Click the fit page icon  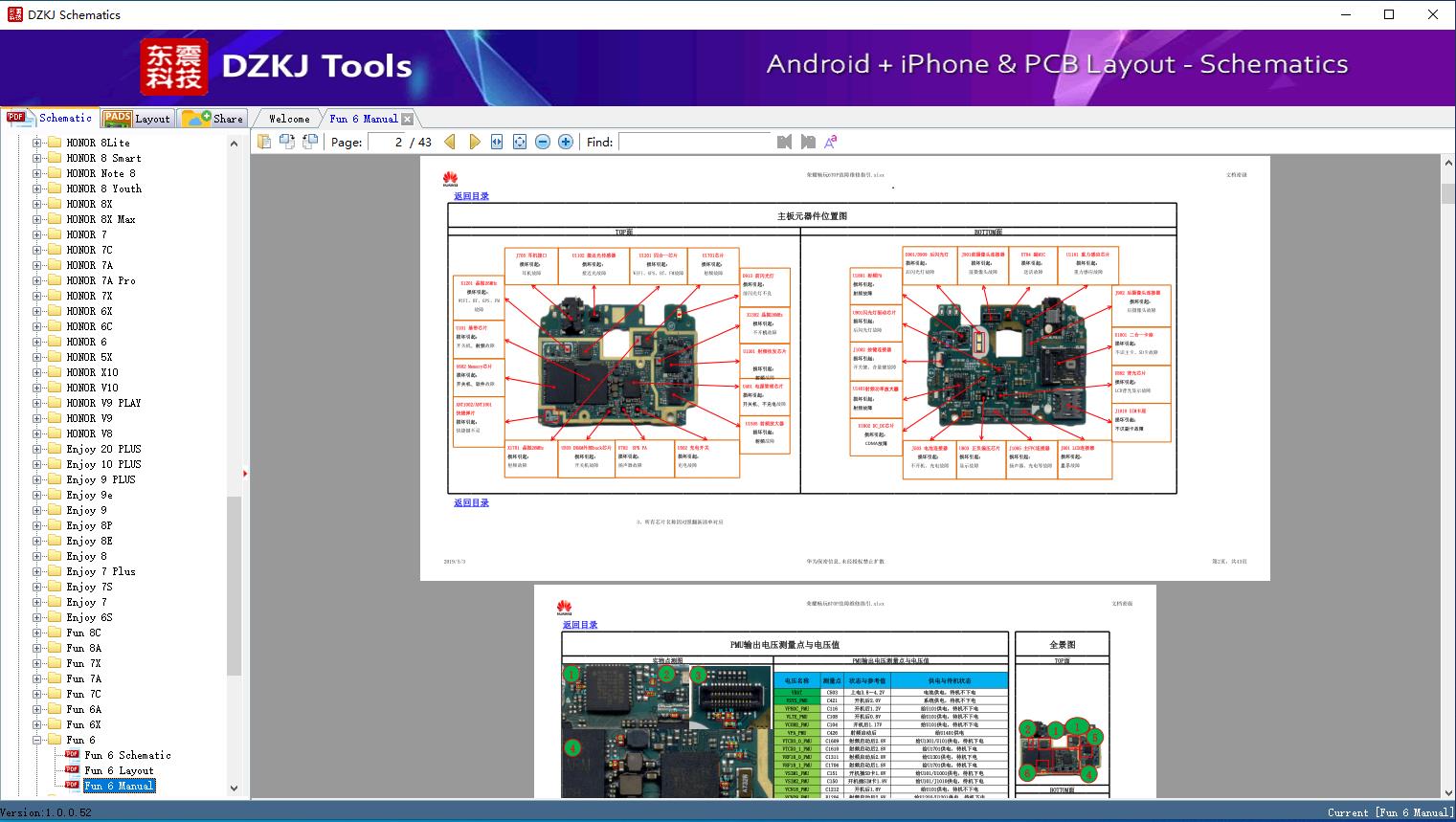(x=520, y=142)
